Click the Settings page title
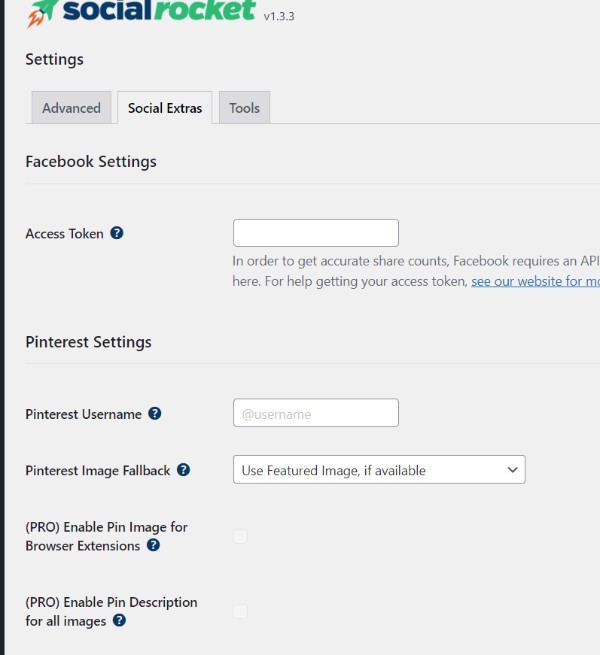The height and width of the screenshot is (655, 600). click(54, 59)
